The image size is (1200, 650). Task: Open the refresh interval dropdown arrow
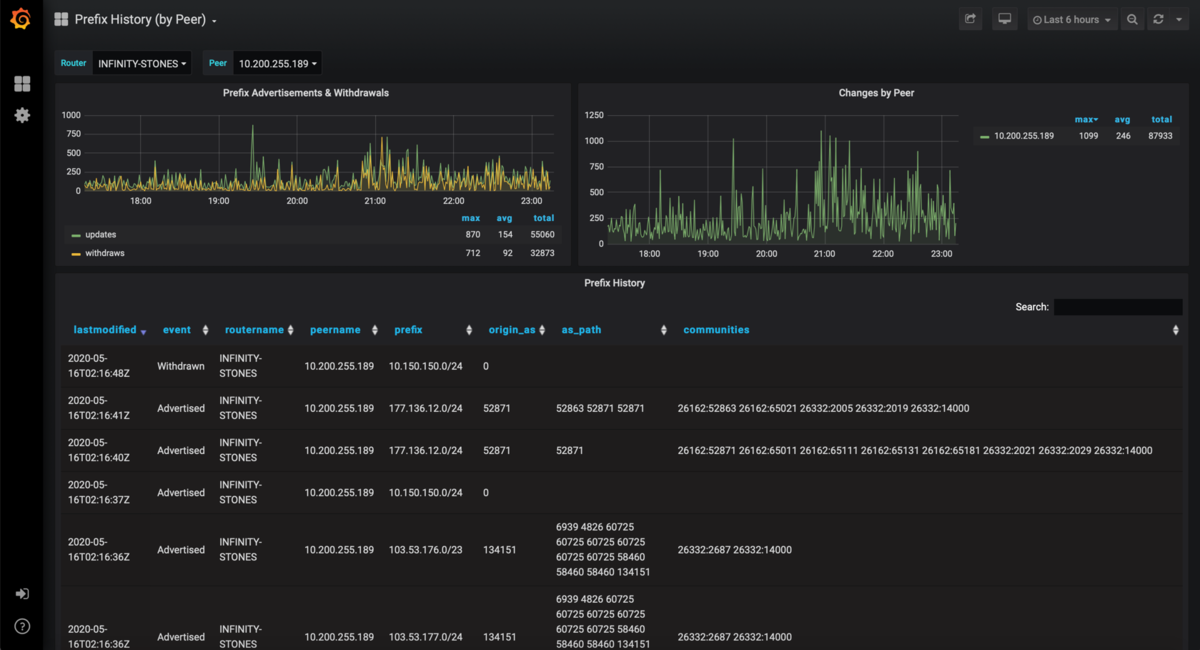pos(1179,19)
